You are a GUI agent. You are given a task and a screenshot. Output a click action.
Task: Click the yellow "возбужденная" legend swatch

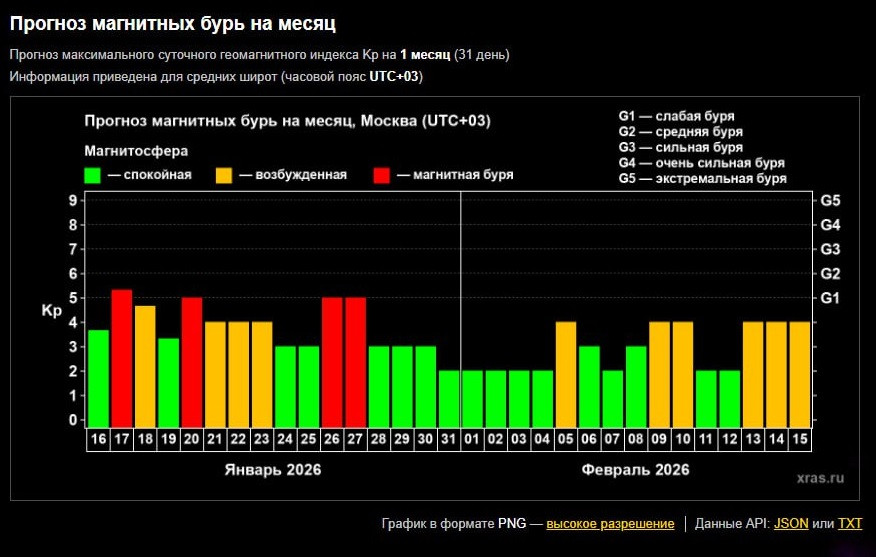pos(224,175)
